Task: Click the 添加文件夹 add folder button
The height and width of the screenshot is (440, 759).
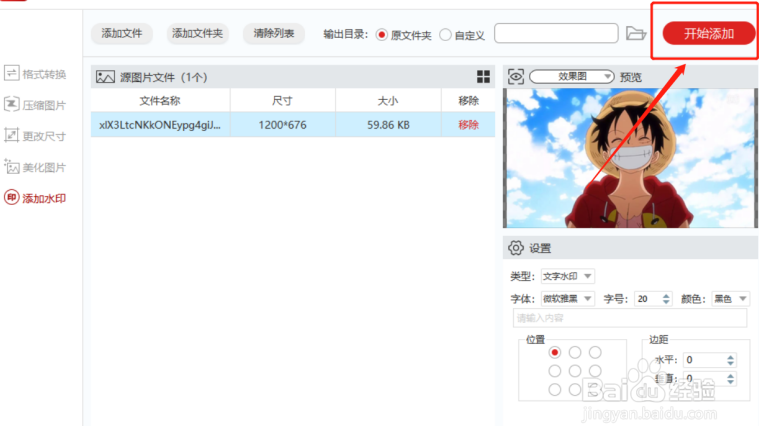Action: [x=197, y=33]
